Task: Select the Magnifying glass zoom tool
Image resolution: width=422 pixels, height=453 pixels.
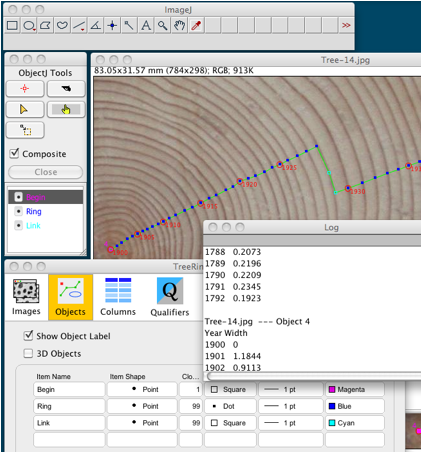Action: [163, 25]
